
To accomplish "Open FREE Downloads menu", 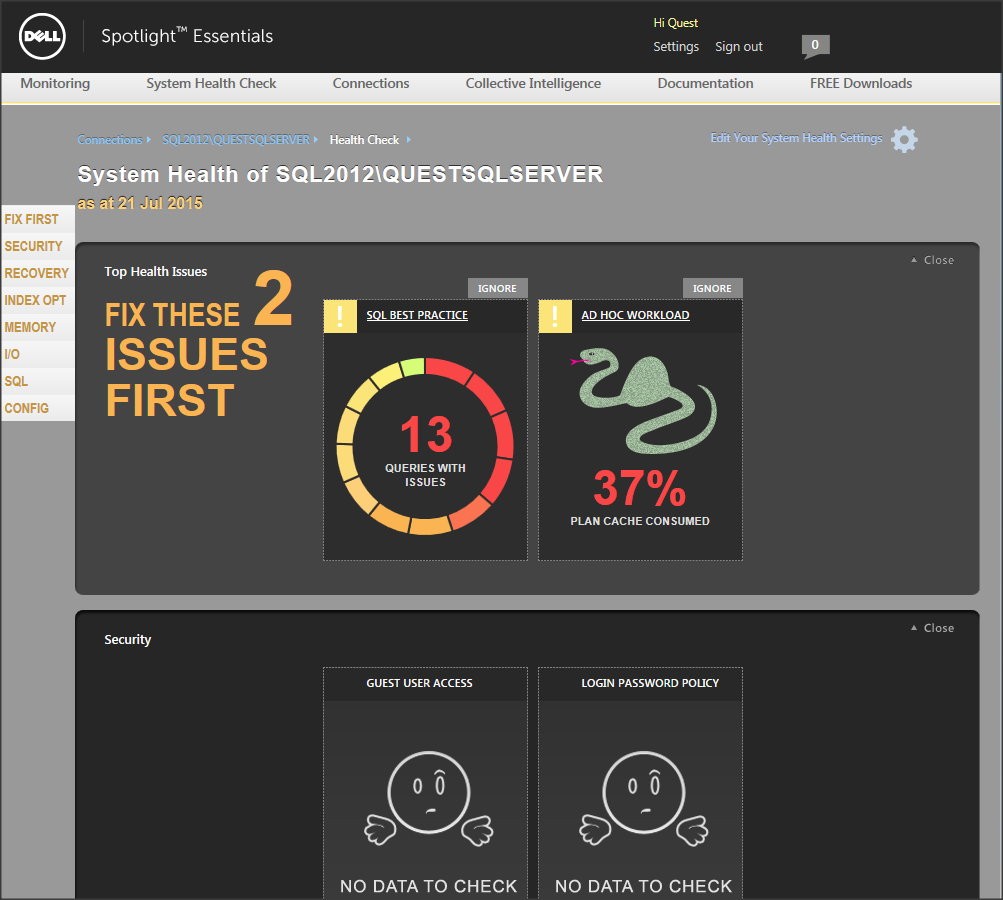I will pos(861,83).
